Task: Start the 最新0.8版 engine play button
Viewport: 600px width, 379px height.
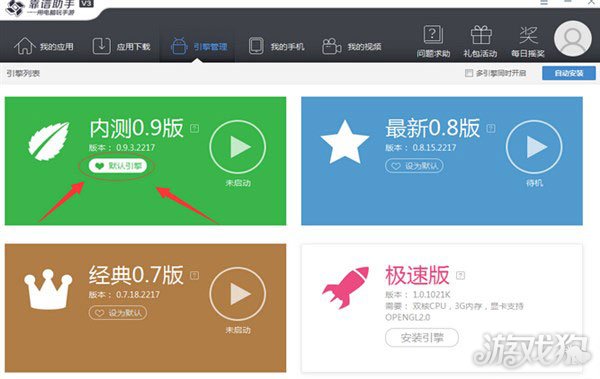Action: click(534, 147)
